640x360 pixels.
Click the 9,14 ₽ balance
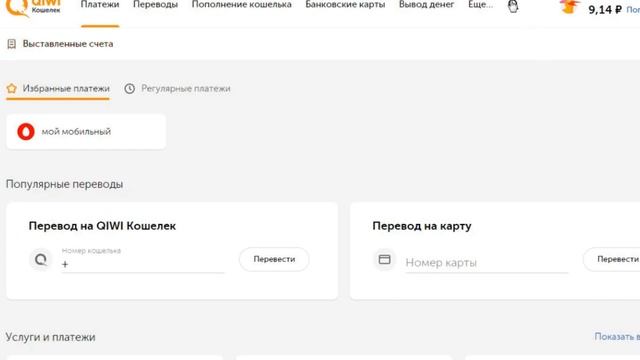point(605,9)
